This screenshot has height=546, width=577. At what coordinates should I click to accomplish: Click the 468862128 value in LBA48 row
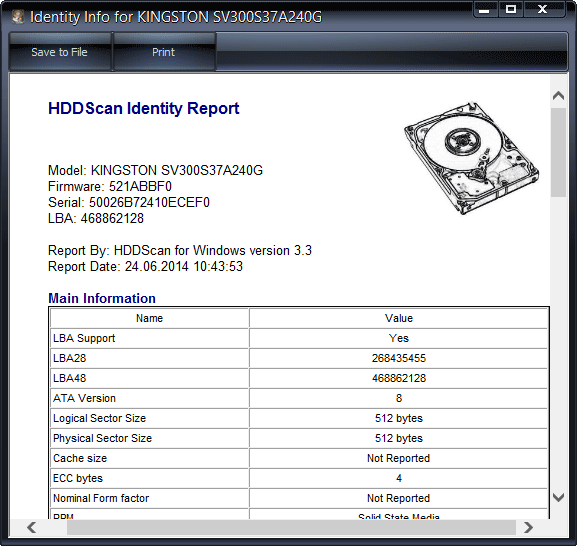tap(399, 378)
